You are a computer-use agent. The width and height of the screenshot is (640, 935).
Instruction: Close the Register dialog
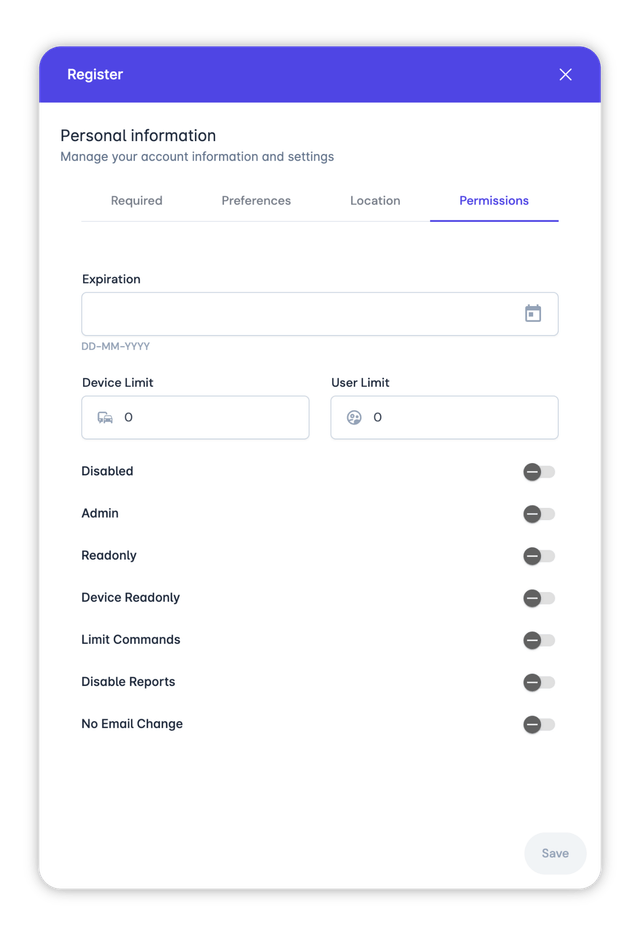click(x=565, y=74)
